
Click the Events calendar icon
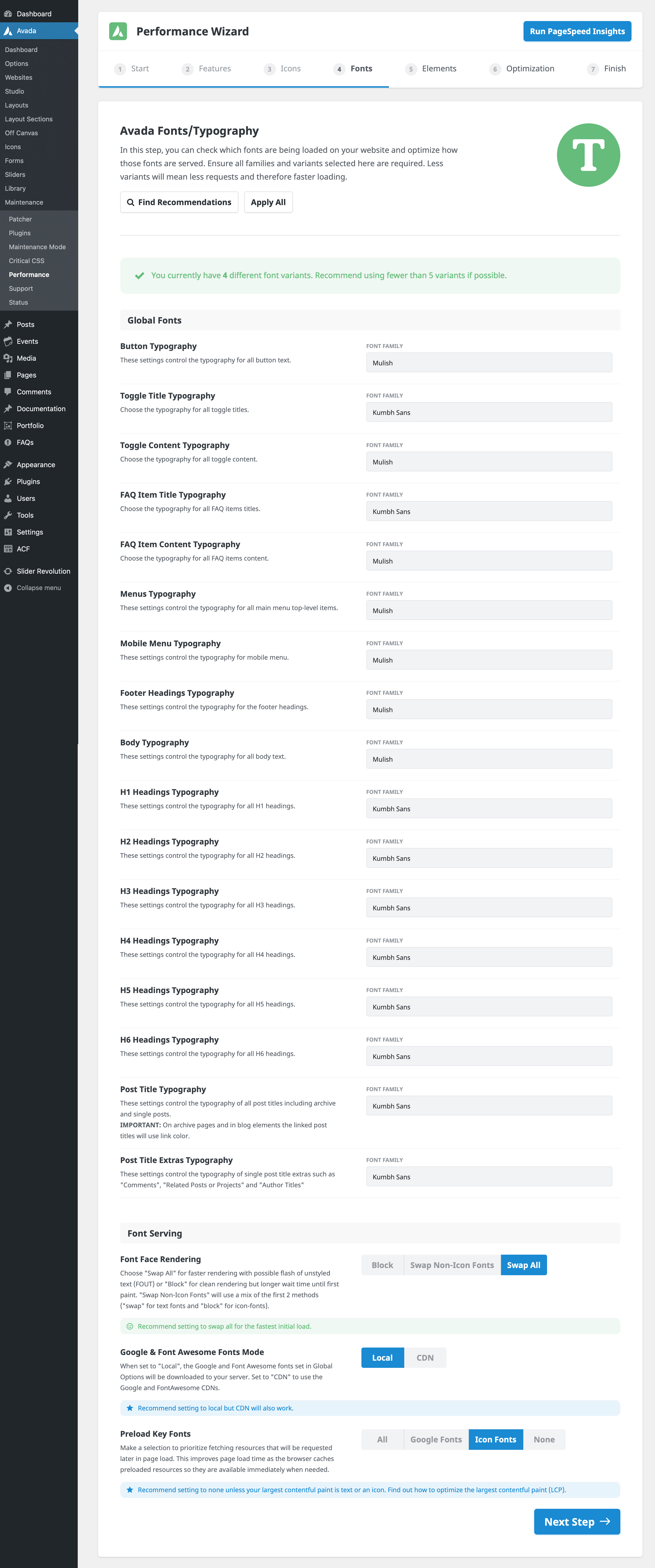8,342
